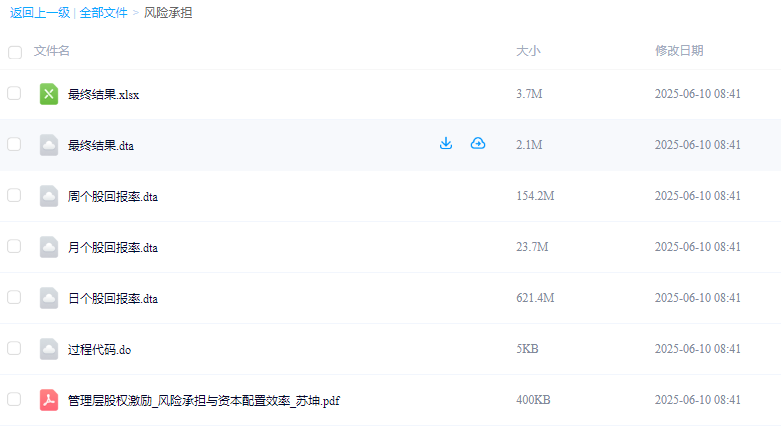Screen dimensions: 781x428
Task: Tick the checkbox for 过程代码.do
Action: pos(14,348)
